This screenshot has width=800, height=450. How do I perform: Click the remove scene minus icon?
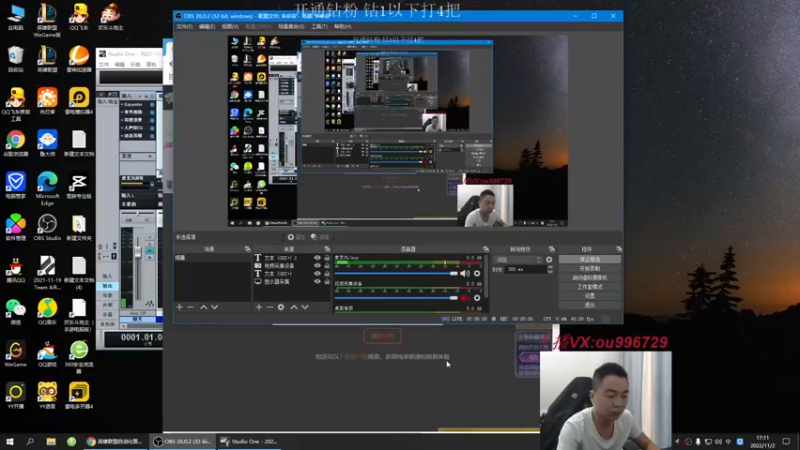click(190, 307)
